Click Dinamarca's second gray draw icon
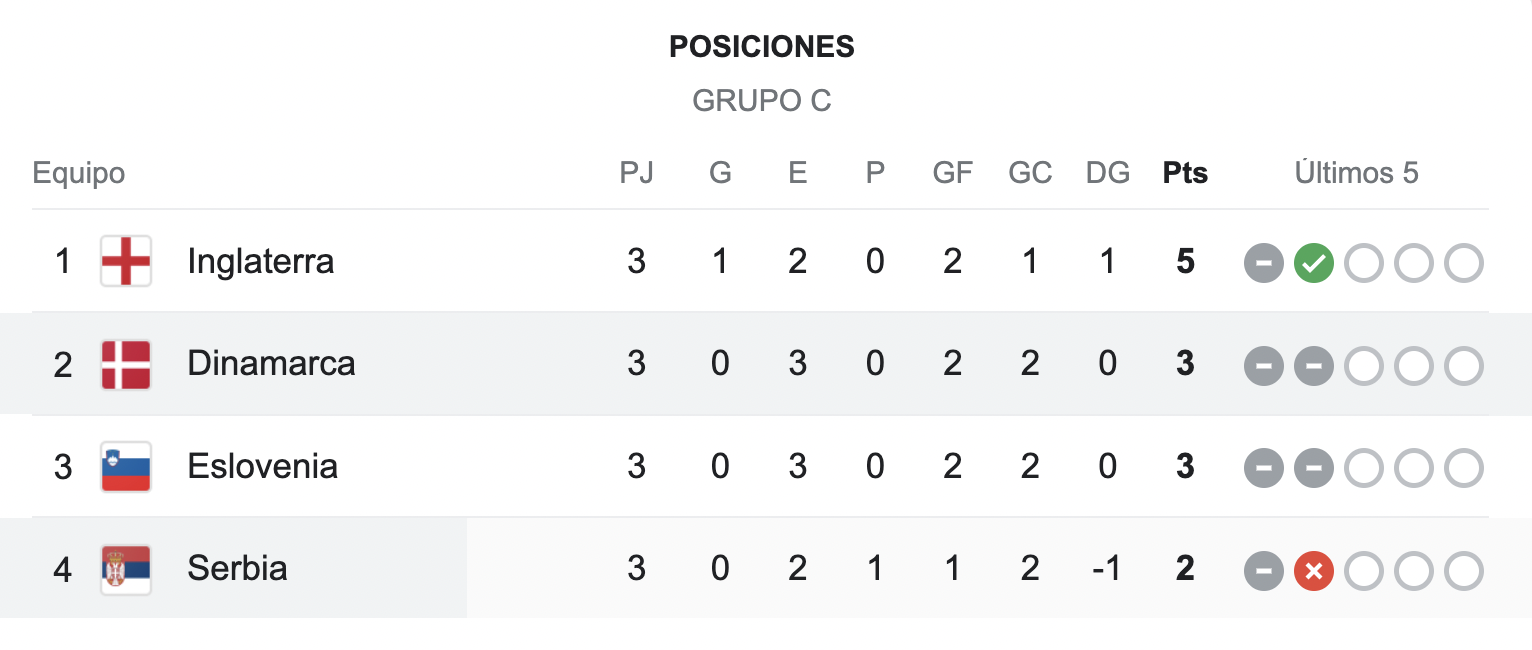1532x650 pixels. [1313, 366]
